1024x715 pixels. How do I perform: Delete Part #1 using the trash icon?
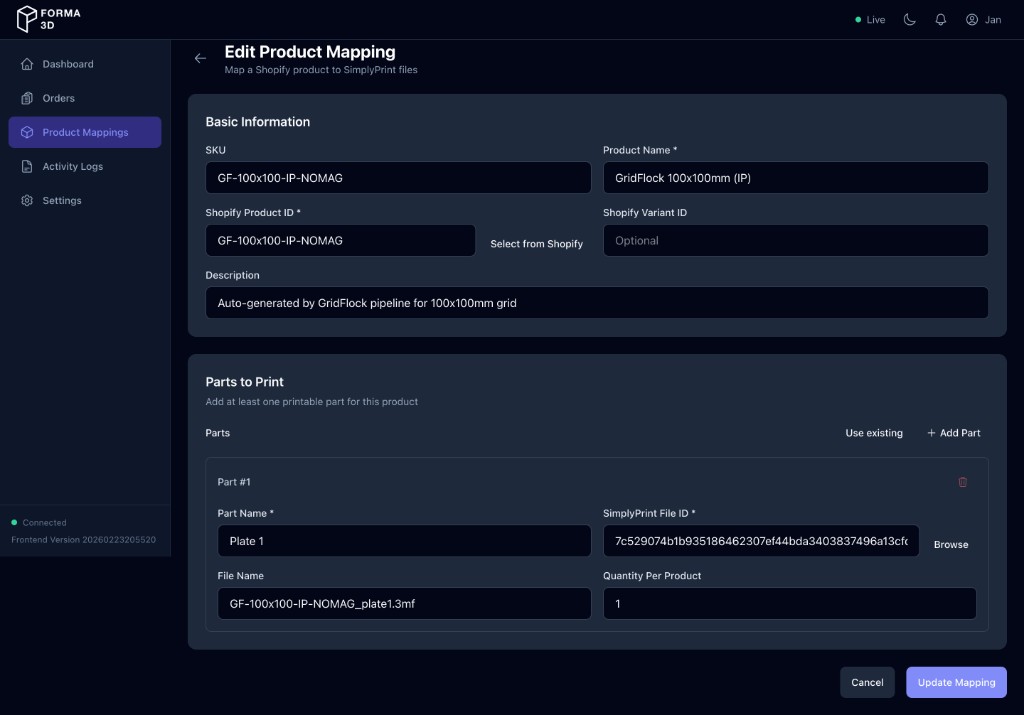point(963,482)
